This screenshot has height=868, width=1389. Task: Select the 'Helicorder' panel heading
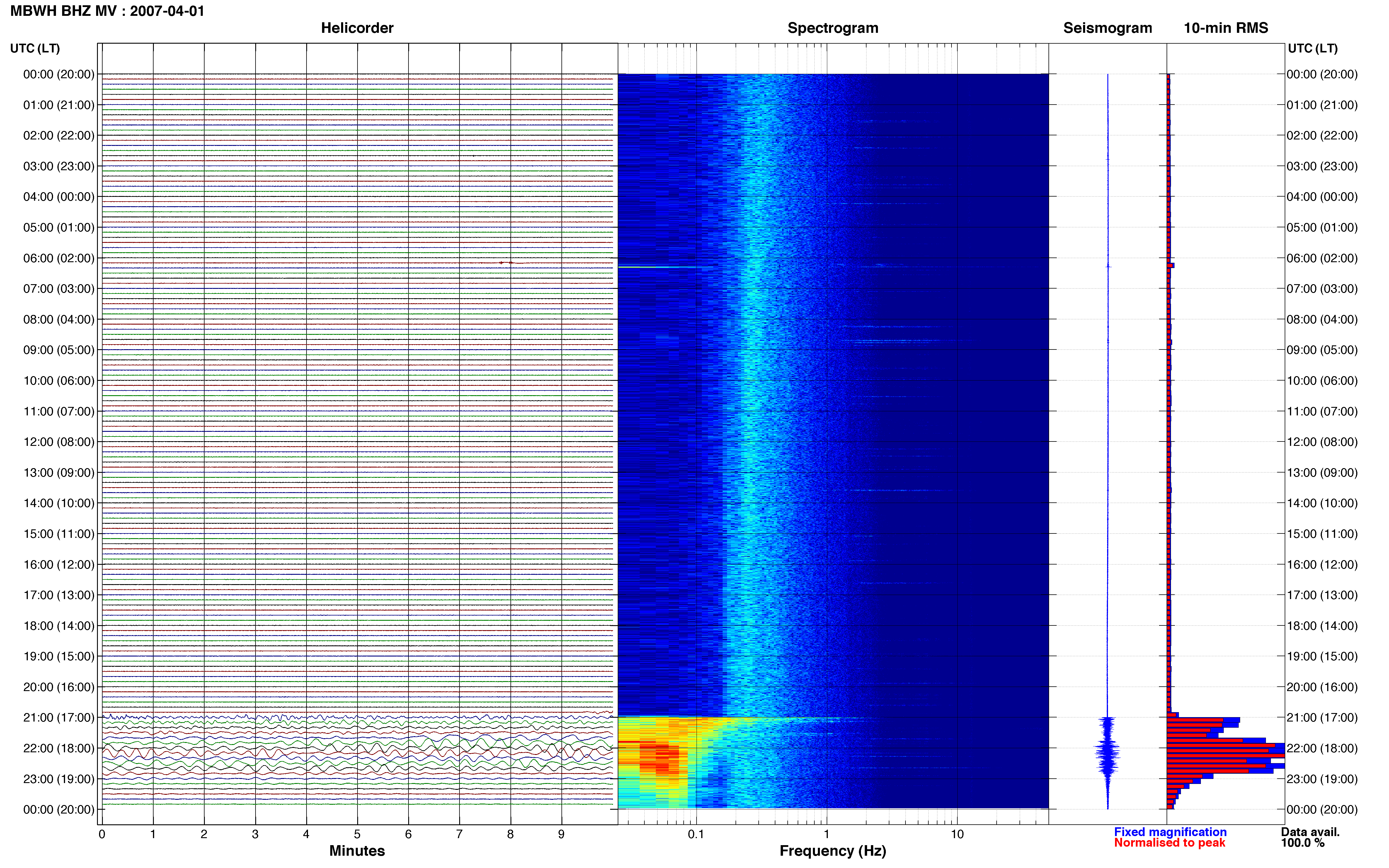click(357, 28)
